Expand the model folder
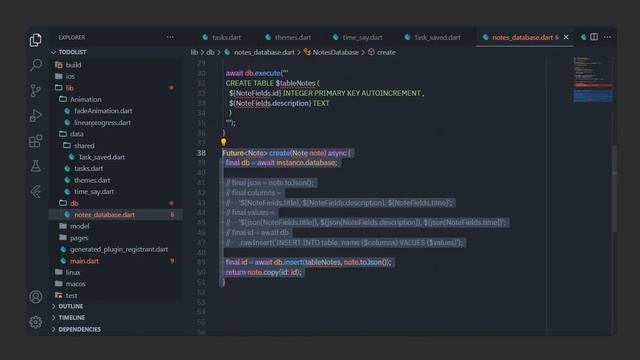The width and height of the screenshot is (640, 360). coord(79,226)
